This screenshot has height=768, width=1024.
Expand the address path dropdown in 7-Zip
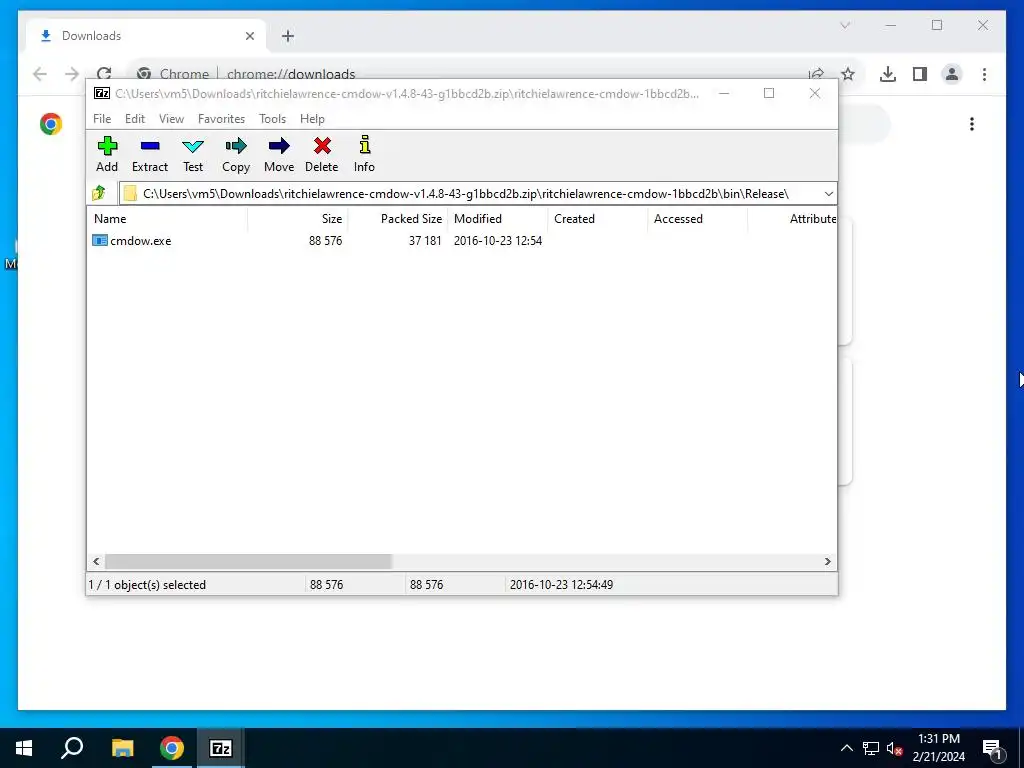(x=828, y=193)
